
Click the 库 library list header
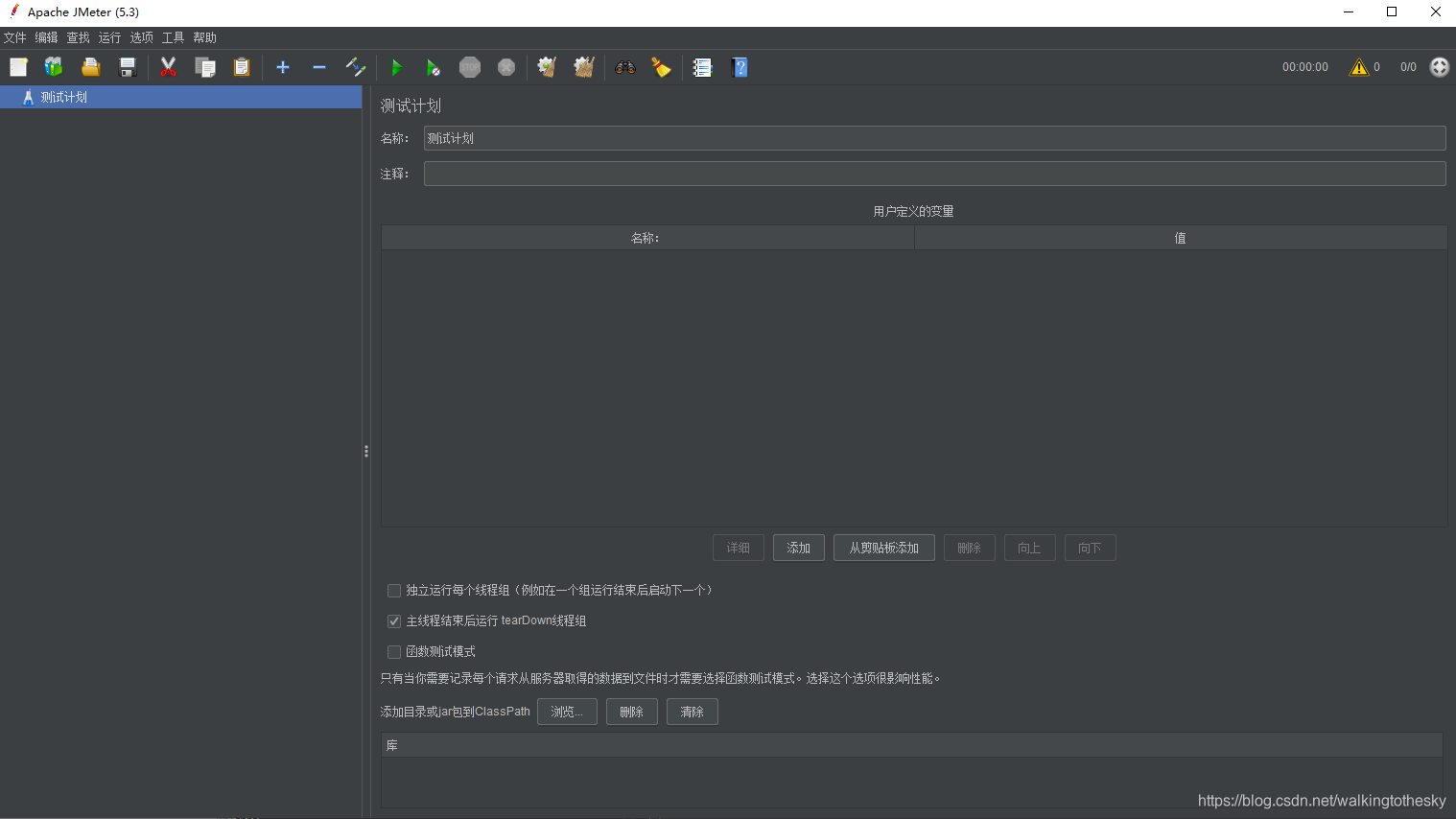click(x=912, y=745)
